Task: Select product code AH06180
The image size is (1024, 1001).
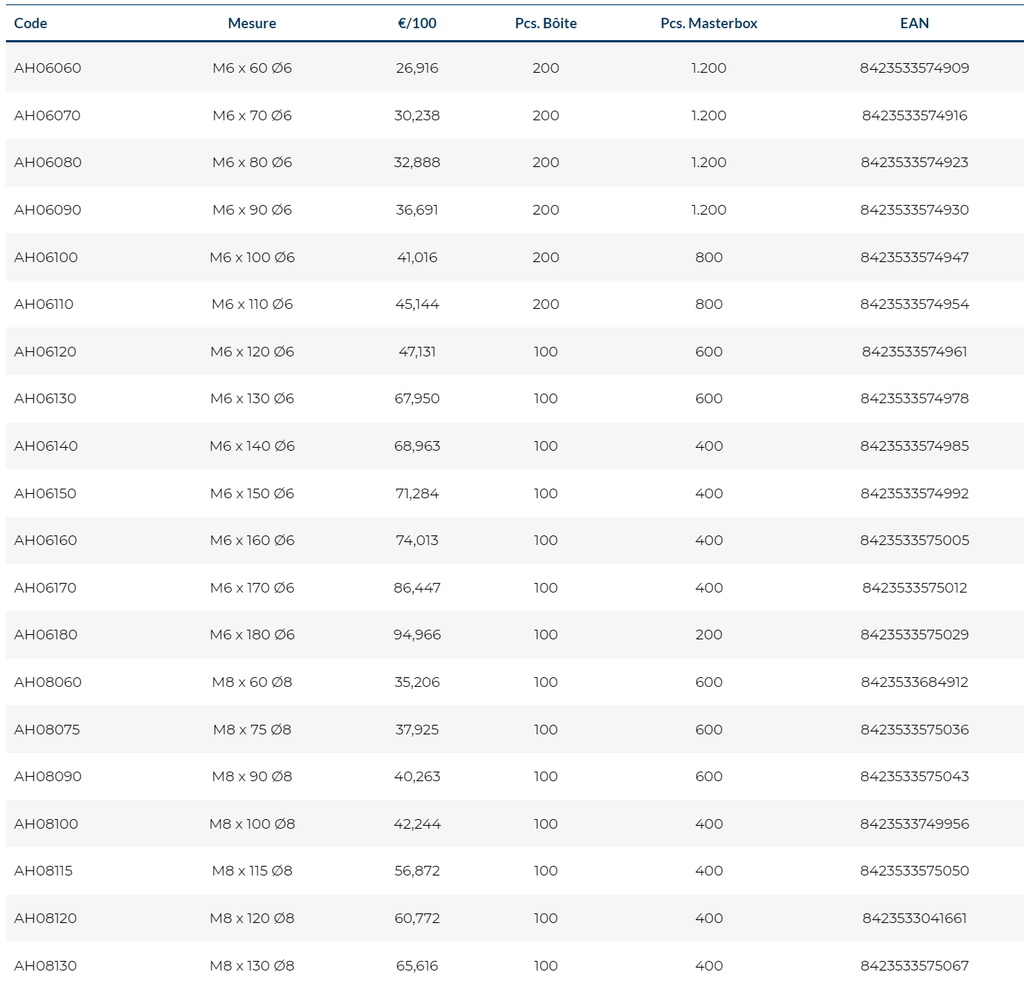Action: coord(46,635)
